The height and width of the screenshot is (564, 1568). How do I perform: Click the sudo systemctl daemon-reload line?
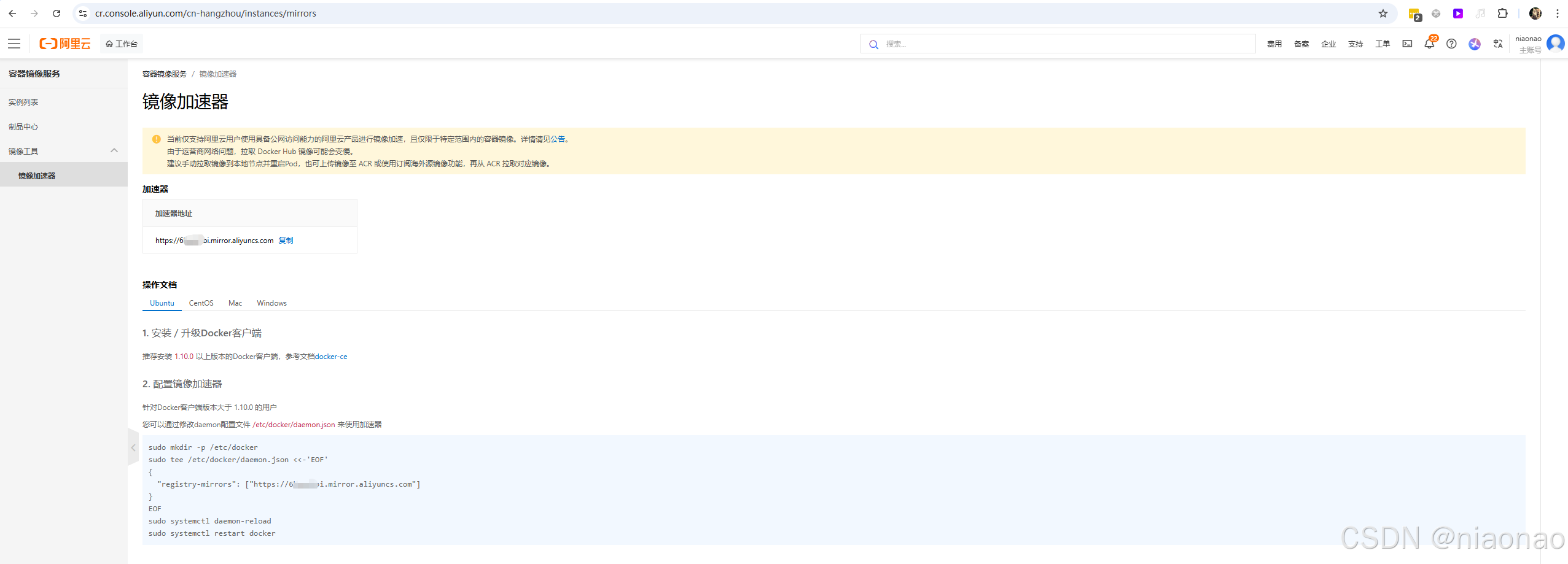(209, 521)
